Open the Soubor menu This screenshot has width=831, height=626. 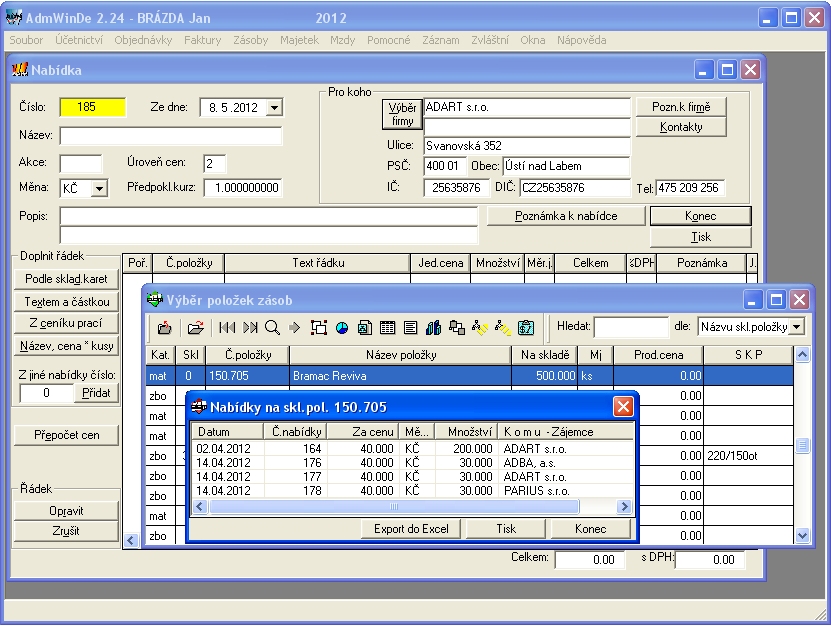[x=26, y=40]
